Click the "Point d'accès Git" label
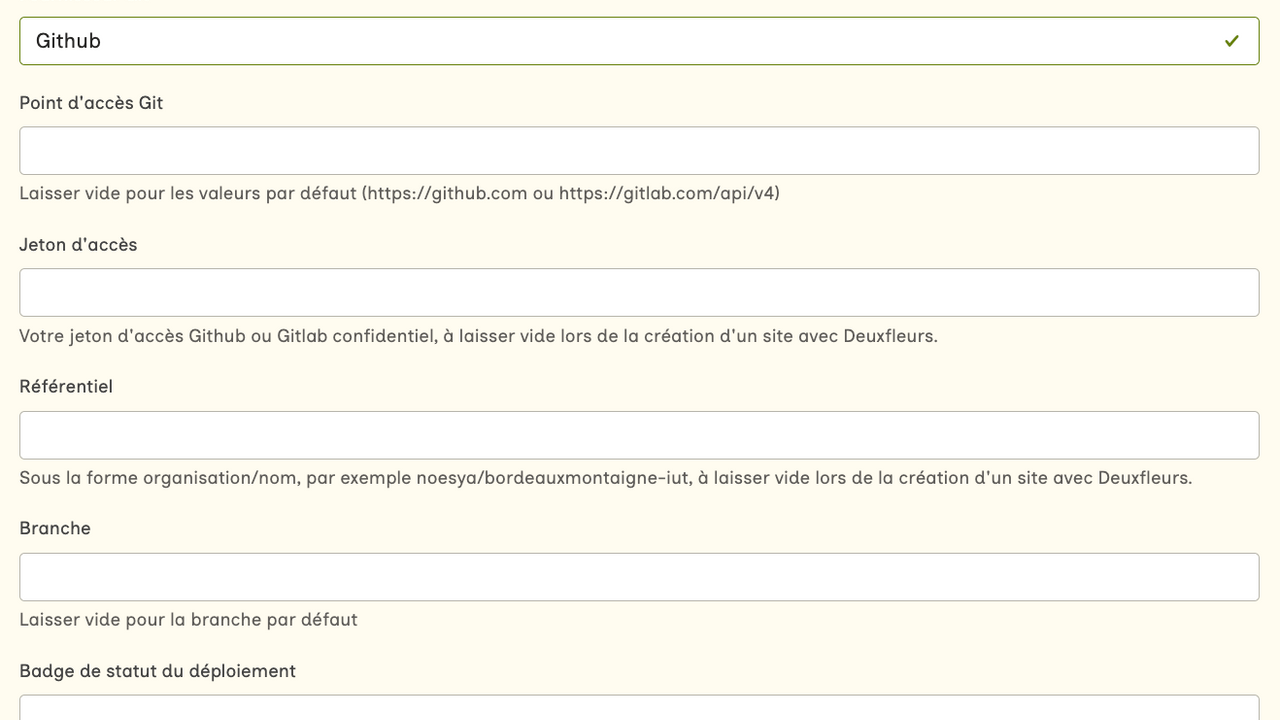1280x720 pixels. tap(91, 103)
